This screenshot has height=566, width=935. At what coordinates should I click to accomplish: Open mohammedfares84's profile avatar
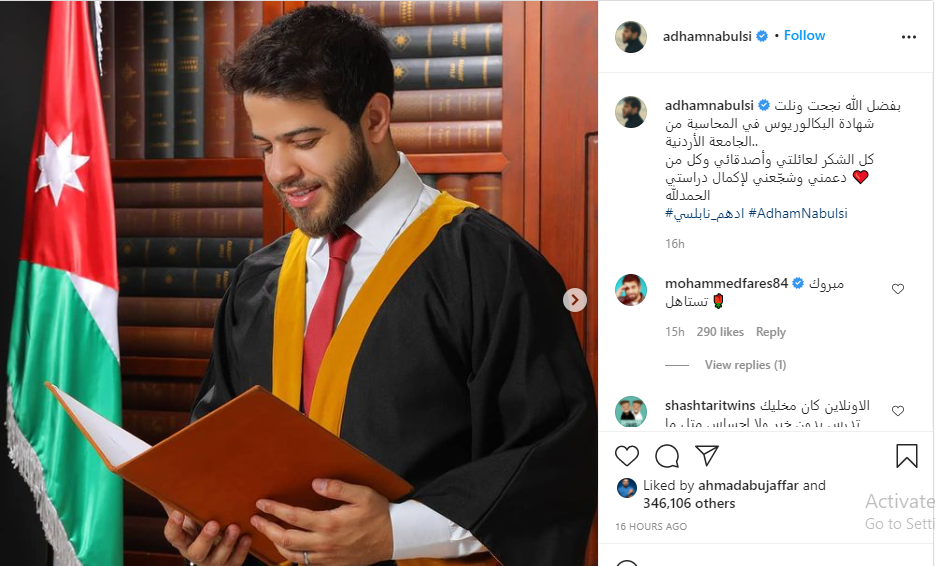click(631, 290)
